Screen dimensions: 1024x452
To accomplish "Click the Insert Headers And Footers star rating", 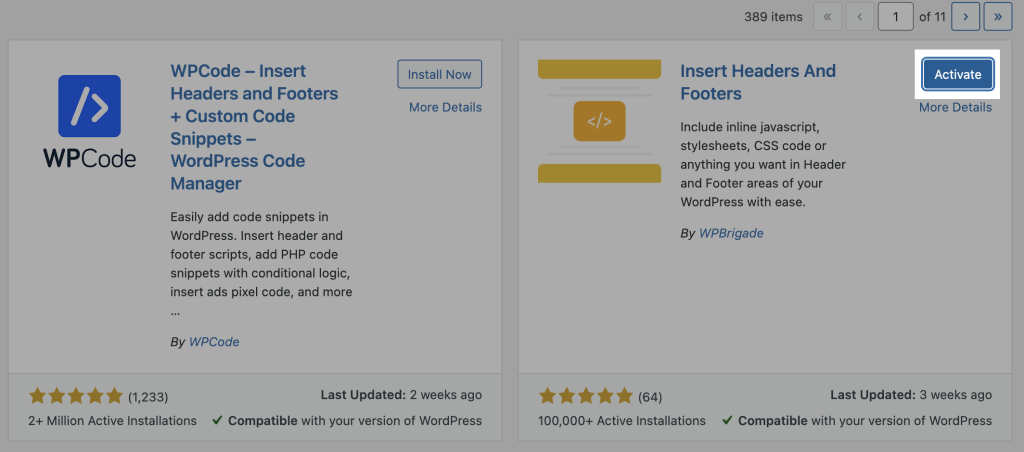I will 586,396.
